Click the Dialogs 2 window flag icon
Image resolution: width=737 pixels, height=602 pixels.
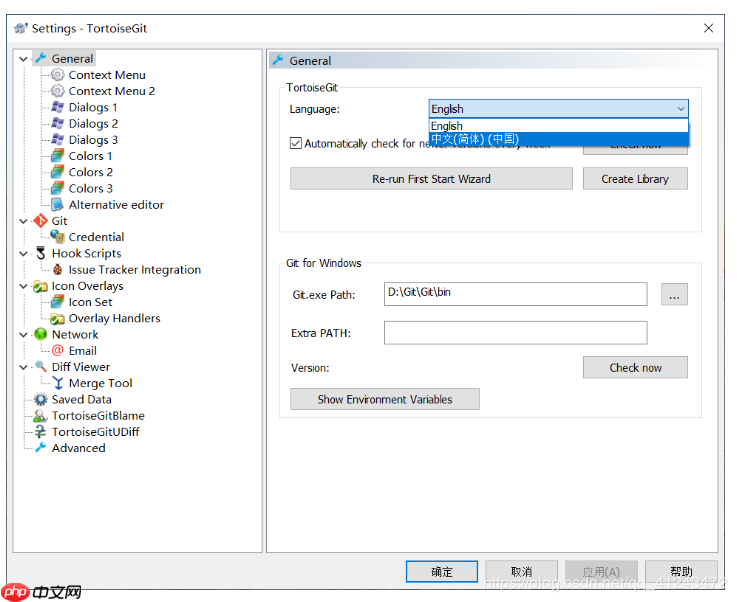point(57,123)
